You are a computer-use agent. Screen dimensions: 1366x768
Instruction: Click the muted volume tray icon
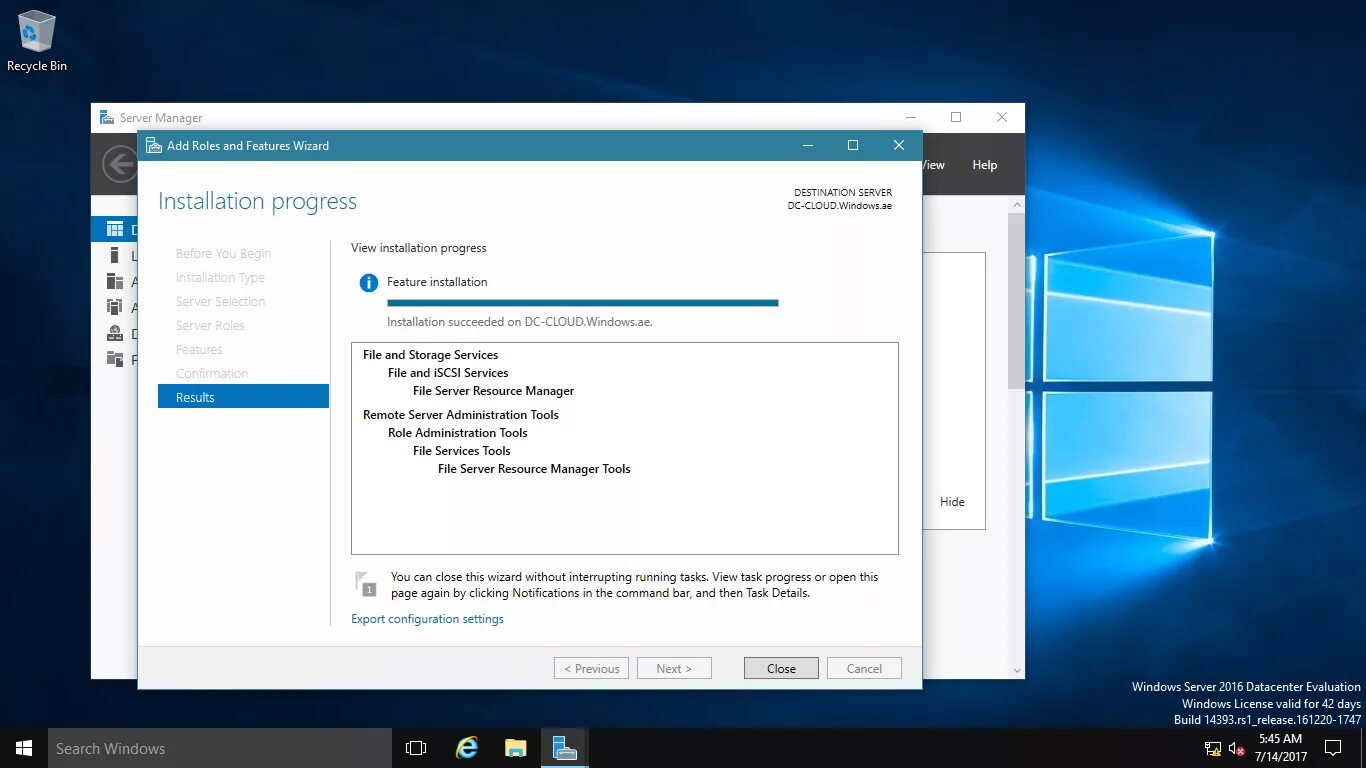pyautogui.click(x=1236, y=748)
